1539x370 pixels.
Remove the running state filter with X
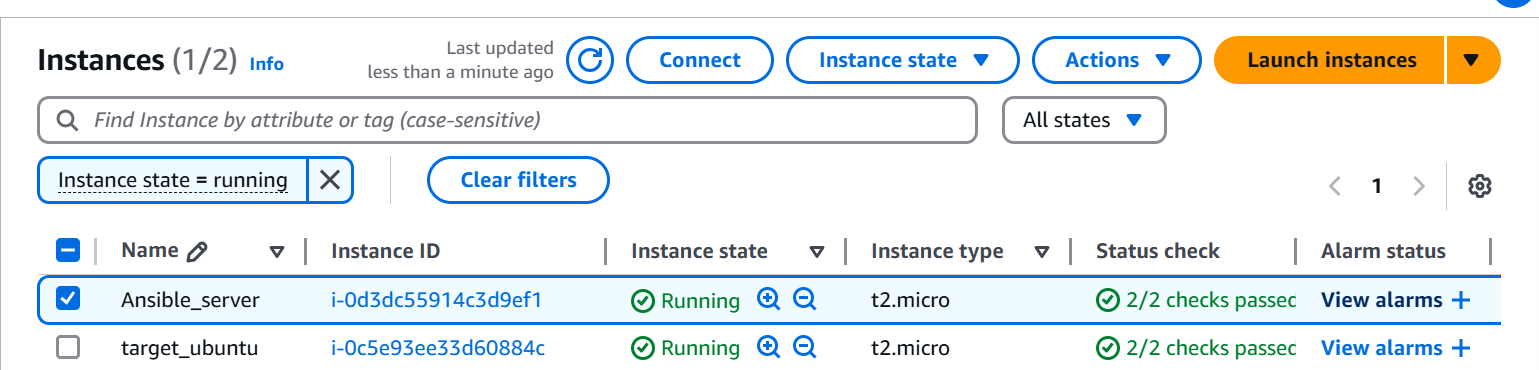(x=330, y=180)
